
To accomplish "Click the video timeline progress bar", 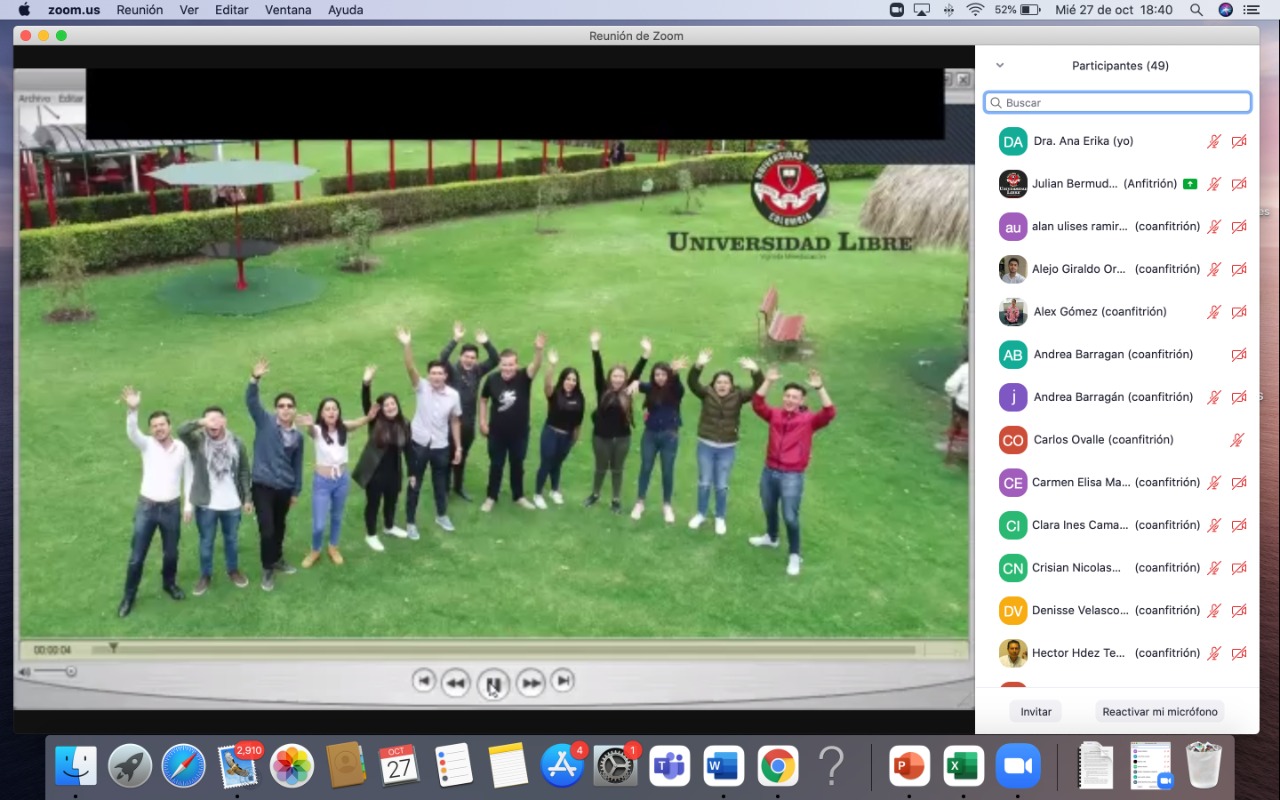I will point(502,650).
